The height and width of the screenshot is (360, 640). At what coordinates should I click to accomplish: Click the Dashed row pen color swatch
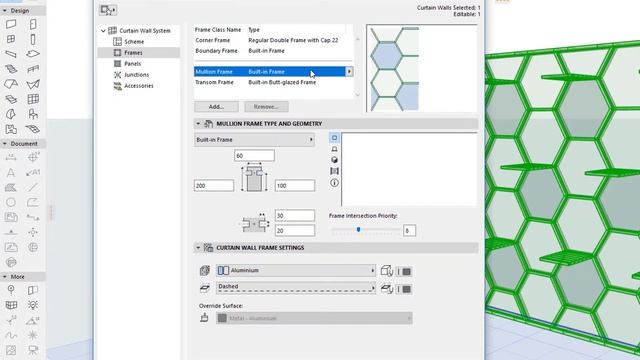coord(407,289)
